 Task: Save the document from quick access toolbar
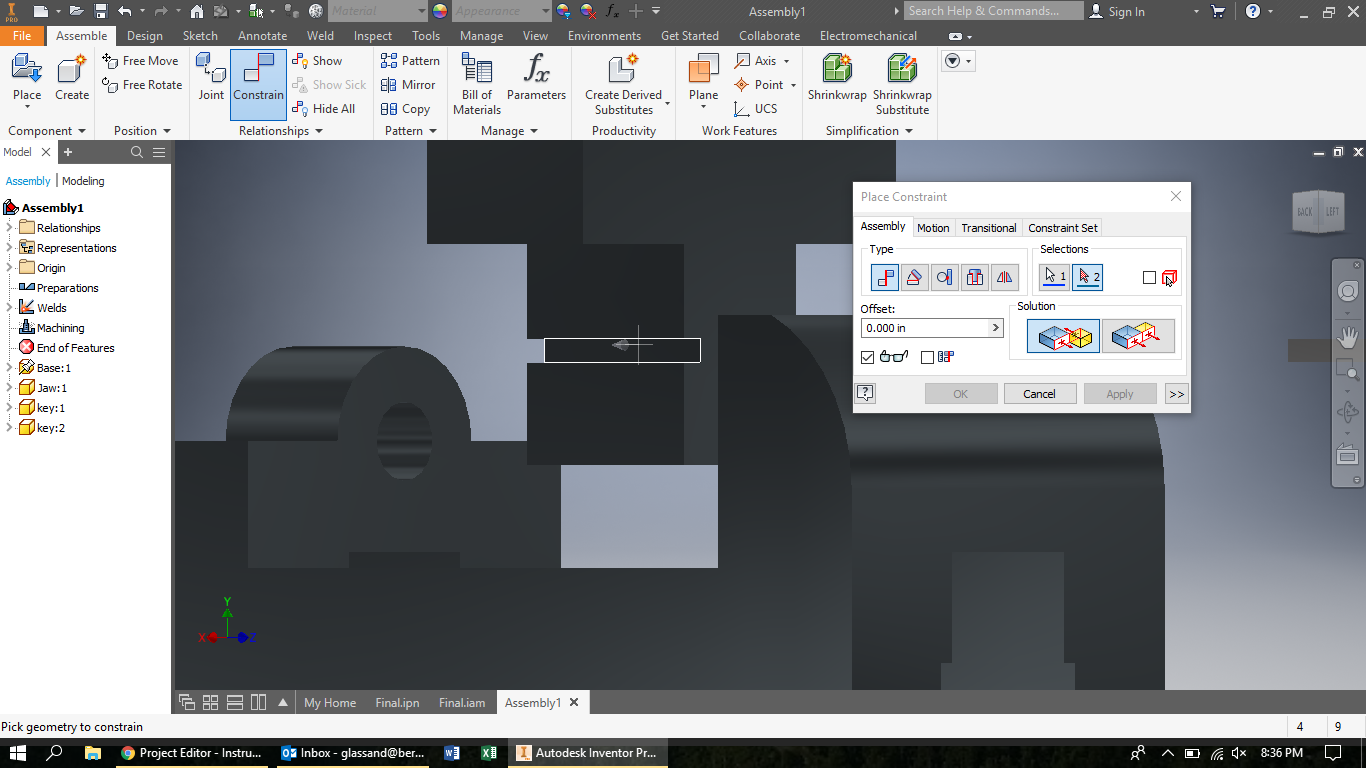pos(101,11)
